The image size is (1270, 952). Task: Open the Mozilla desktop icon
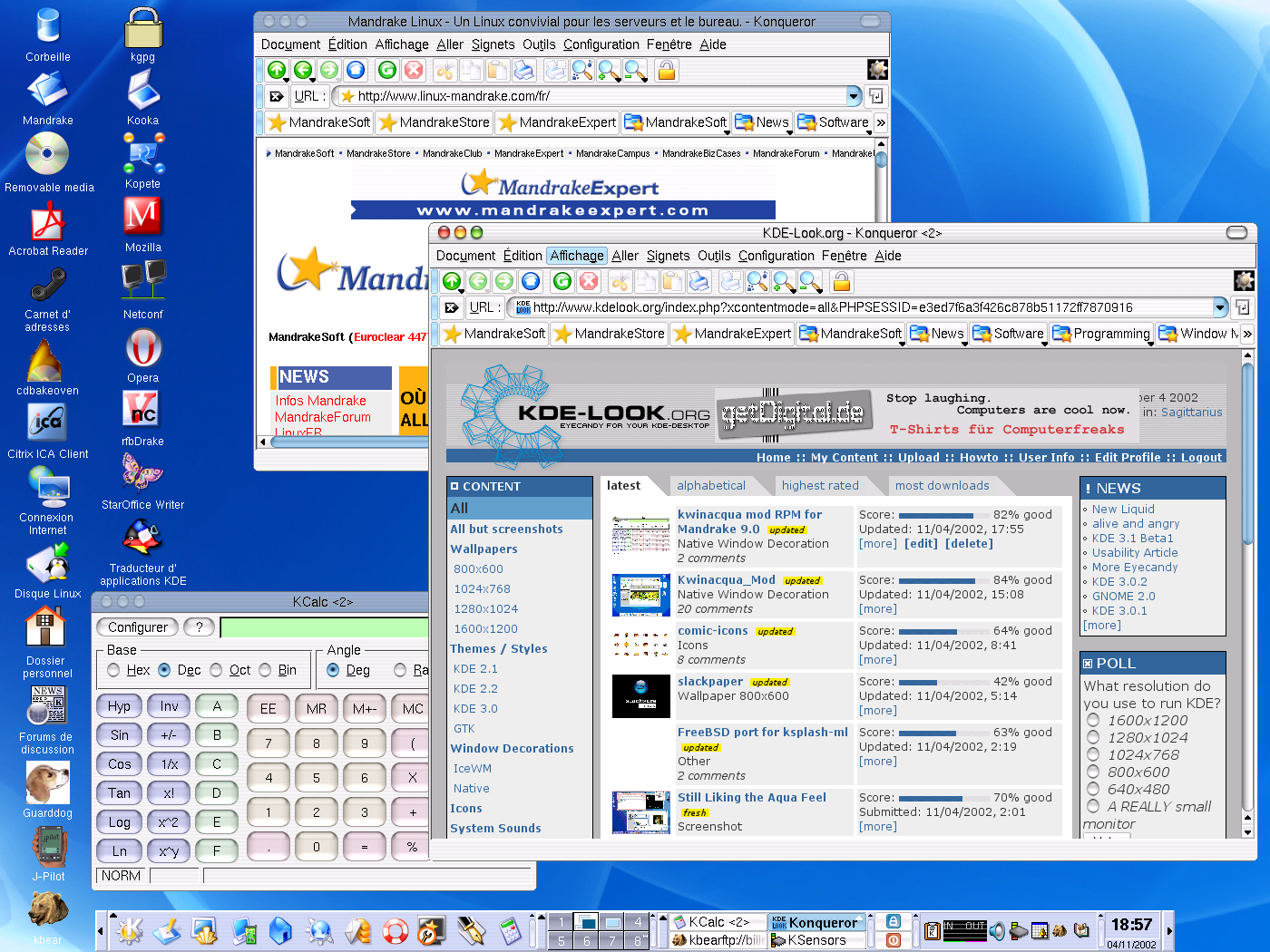pos(142,225)
